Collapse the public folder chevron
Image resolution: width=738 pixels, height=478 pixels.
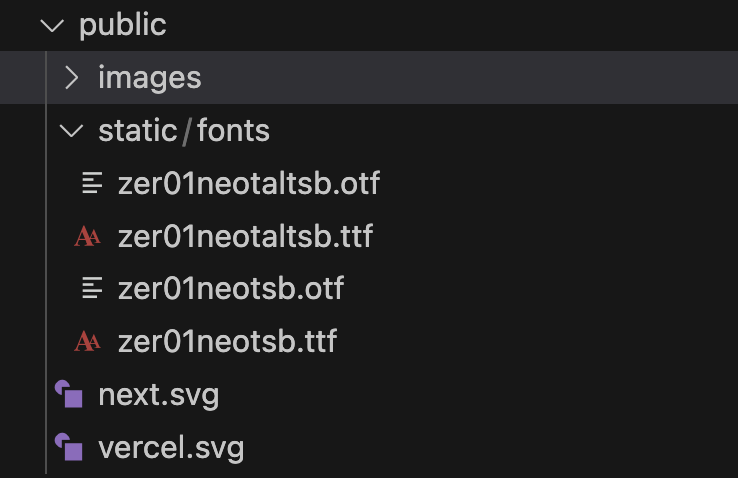click(x=52, y=25)
